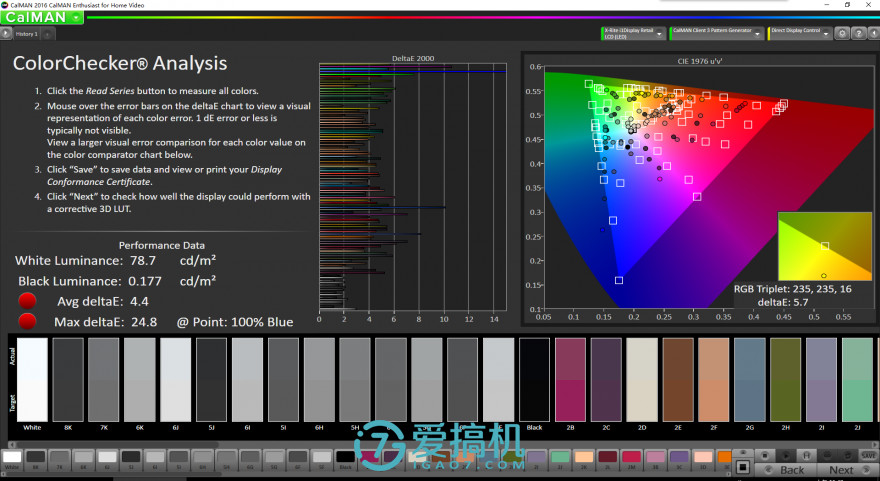Click the Black Luminance value 0.177
The height and width of the screenshot is (481, 880).
(145, 281)
